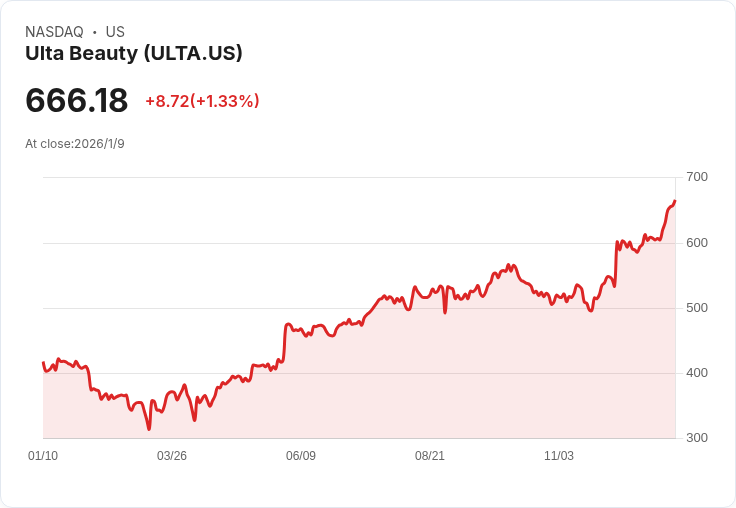Click the NASDAQ exchange label

[54, 32]
